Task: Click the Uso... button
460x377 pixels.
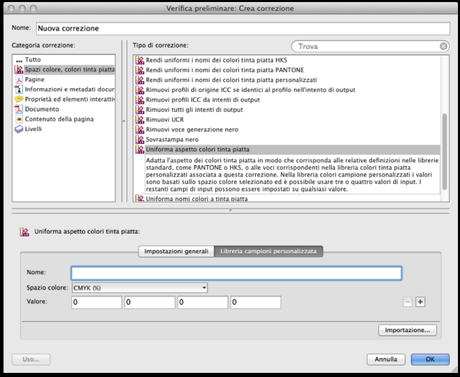Action: [x=31, y=359]
